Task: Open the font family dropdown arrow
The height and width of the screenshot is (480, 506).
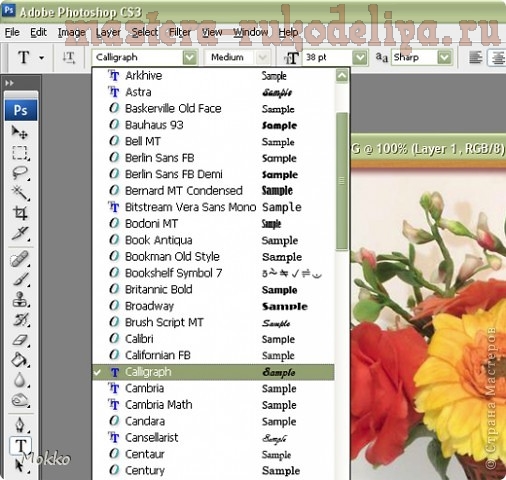Action: click(190, 57)
